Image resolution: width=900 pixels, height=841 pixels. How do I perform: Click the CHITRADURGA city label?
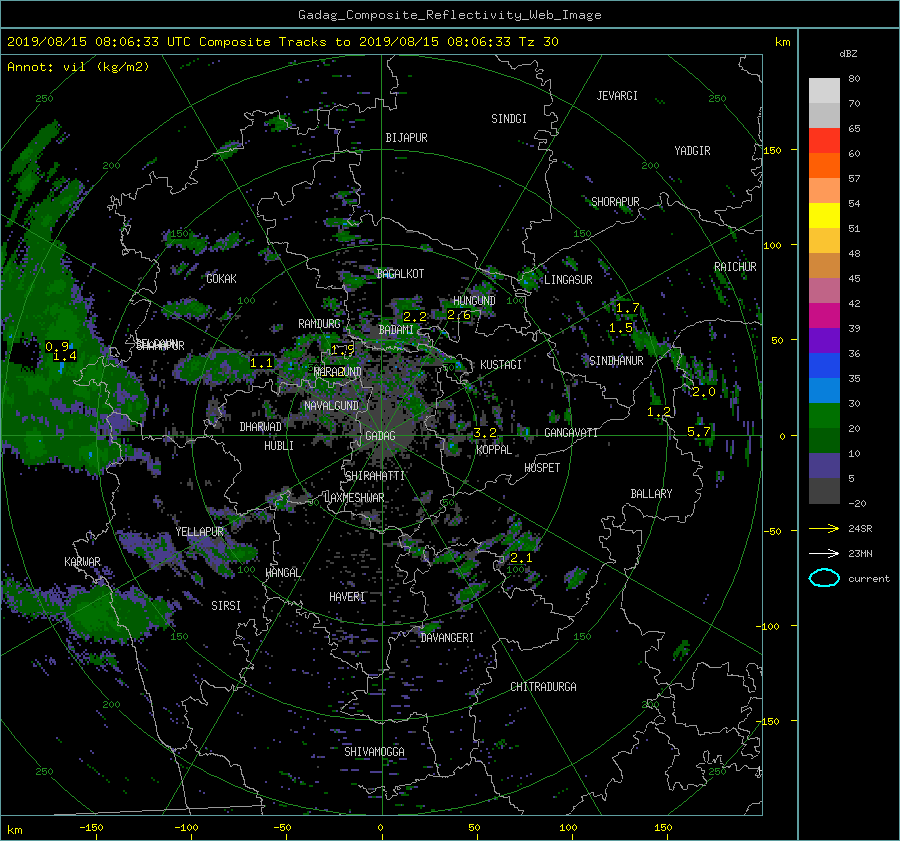tap(543, 687)
